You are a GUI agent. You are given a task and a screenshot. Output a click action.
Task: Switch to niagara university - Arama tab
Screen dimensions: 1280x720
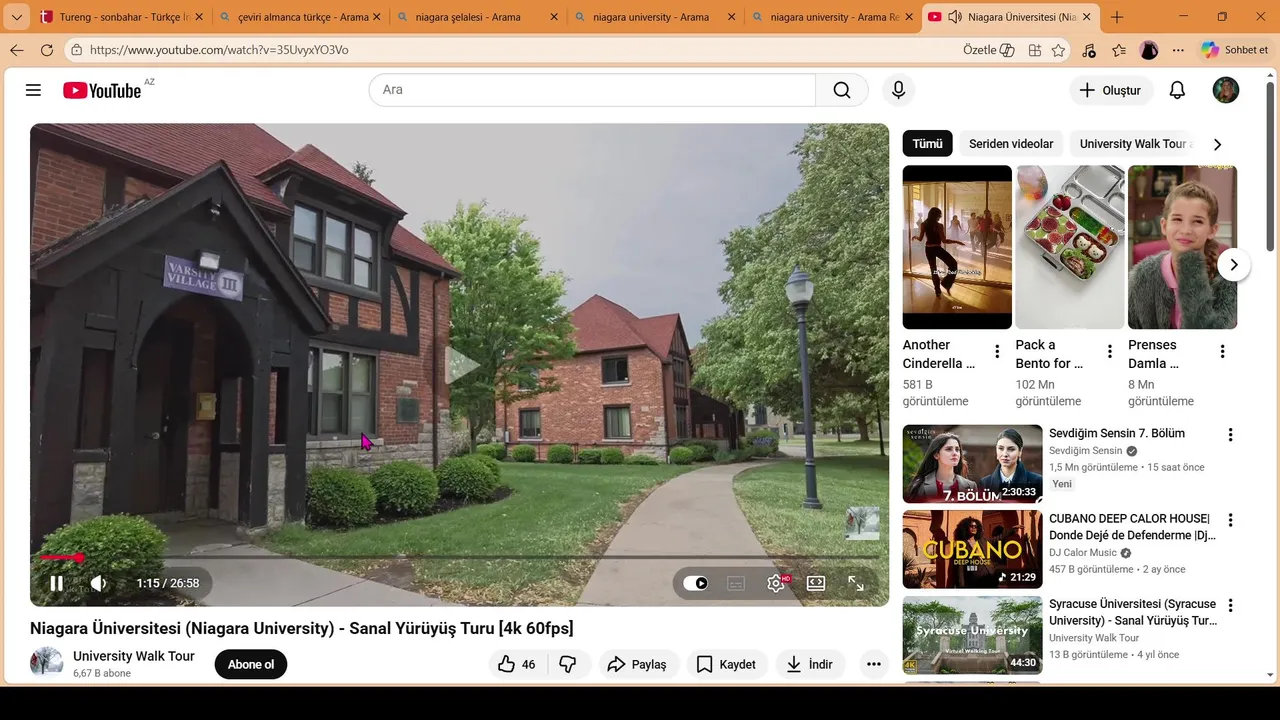[654, 17]
